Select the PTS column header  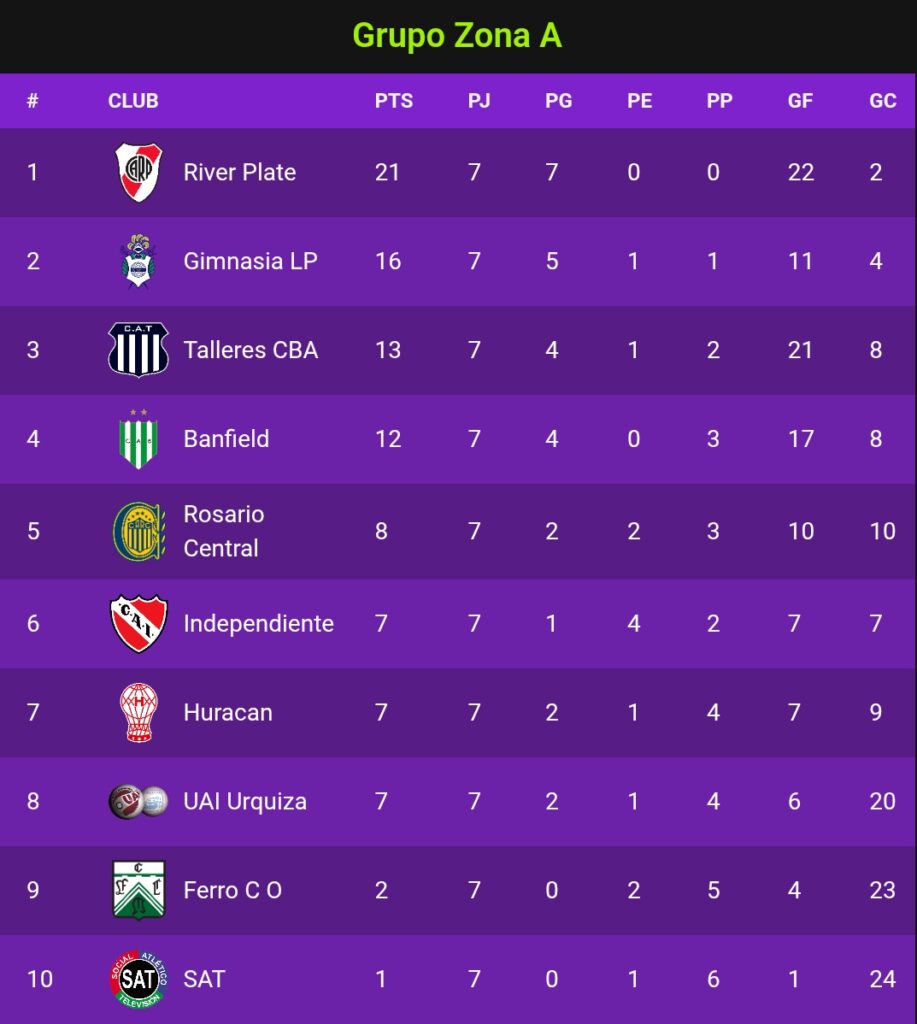click(x=394, y=101)
